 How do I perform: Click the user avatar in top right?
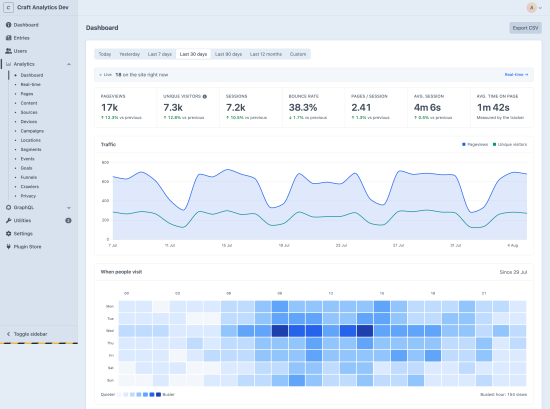click(x=531, y=7)
